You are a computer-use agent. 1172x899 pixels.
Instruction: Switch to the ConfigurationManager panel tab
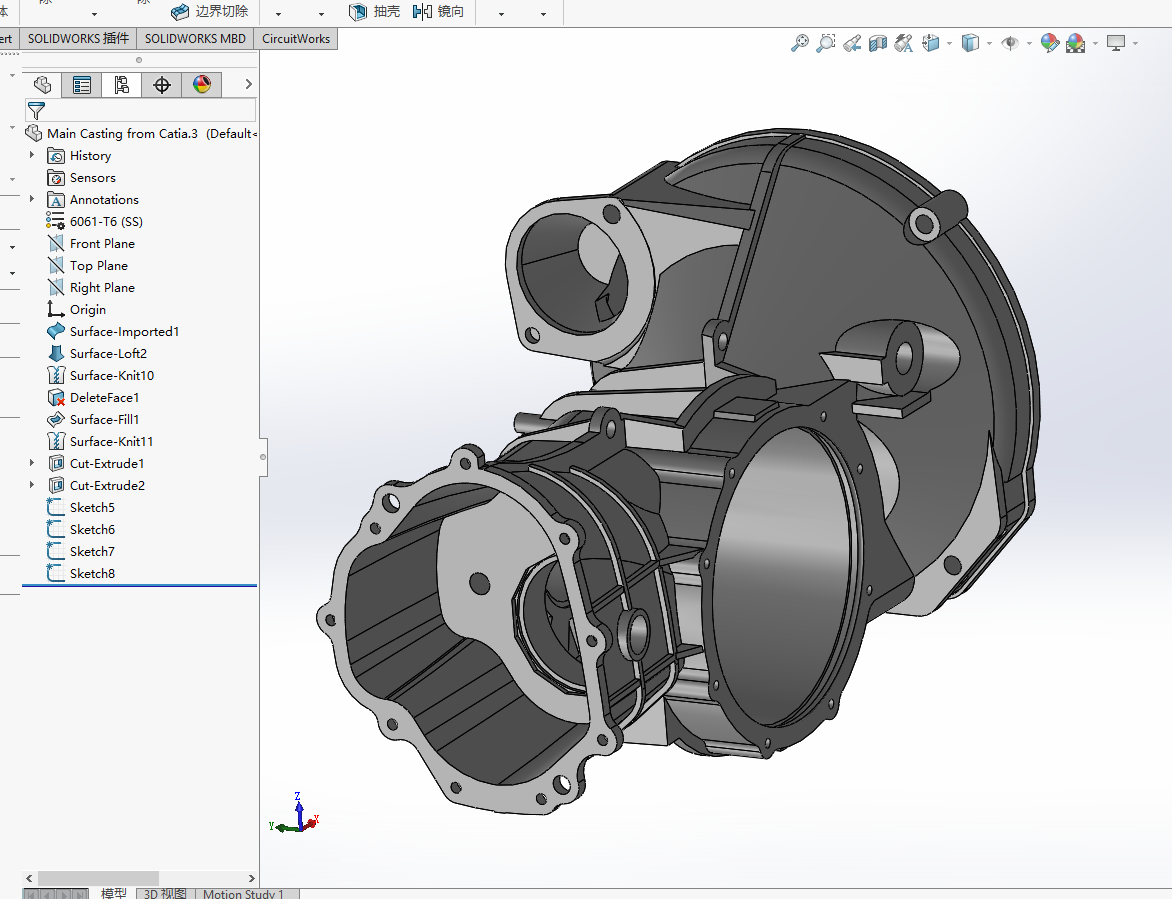click(121, 85)
